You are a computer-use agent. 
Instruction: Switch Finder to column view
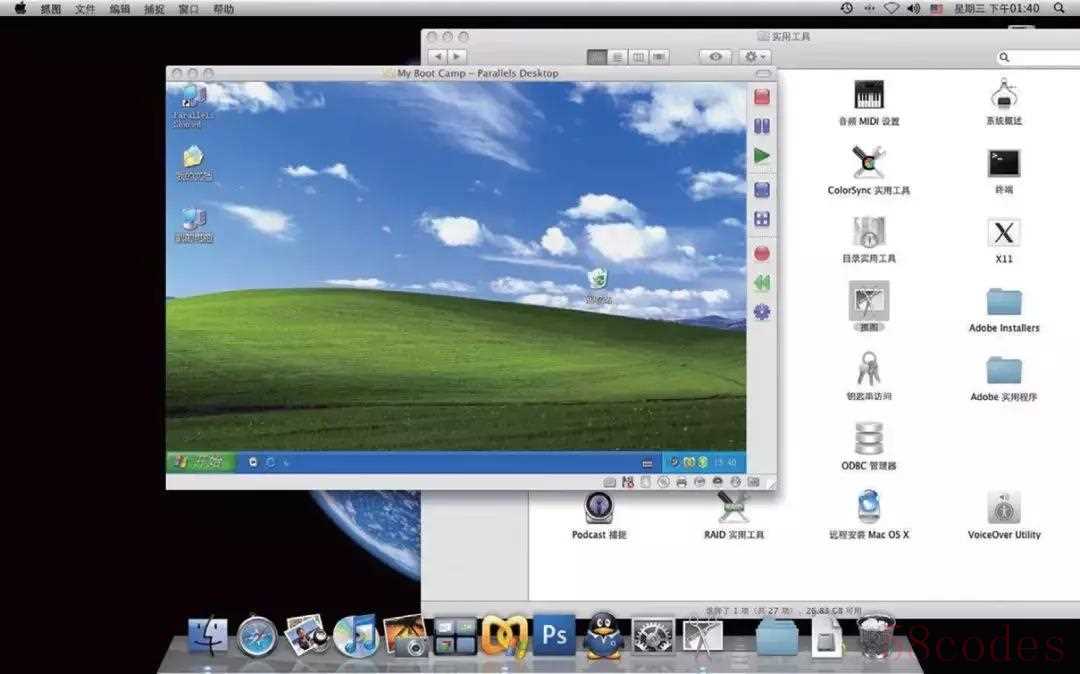tap(638, 57)
